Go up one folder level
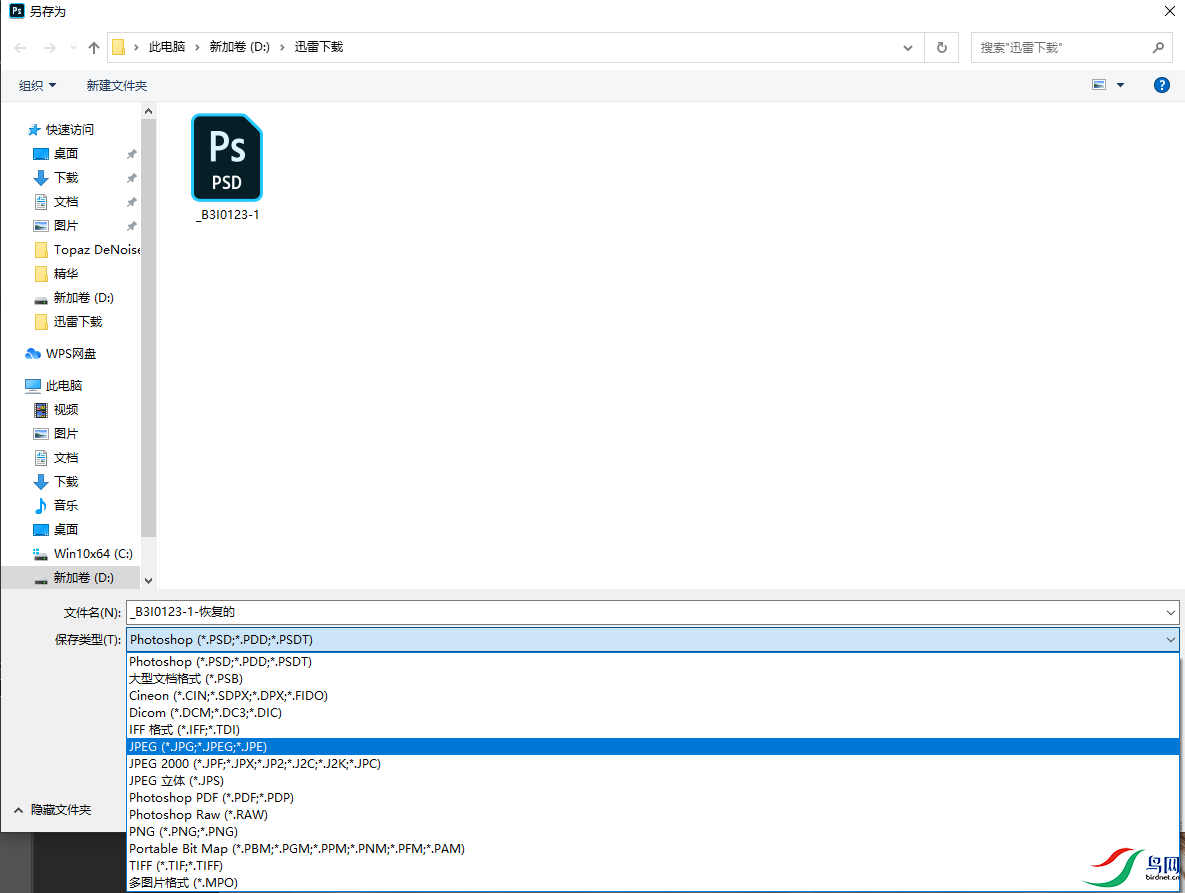 point(94,48)
